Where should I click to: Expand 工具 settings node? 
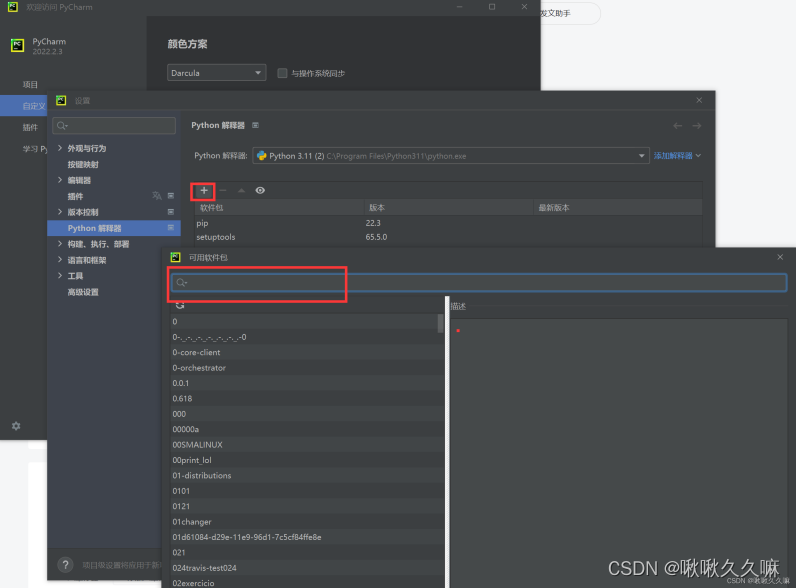tap(60, 276)
